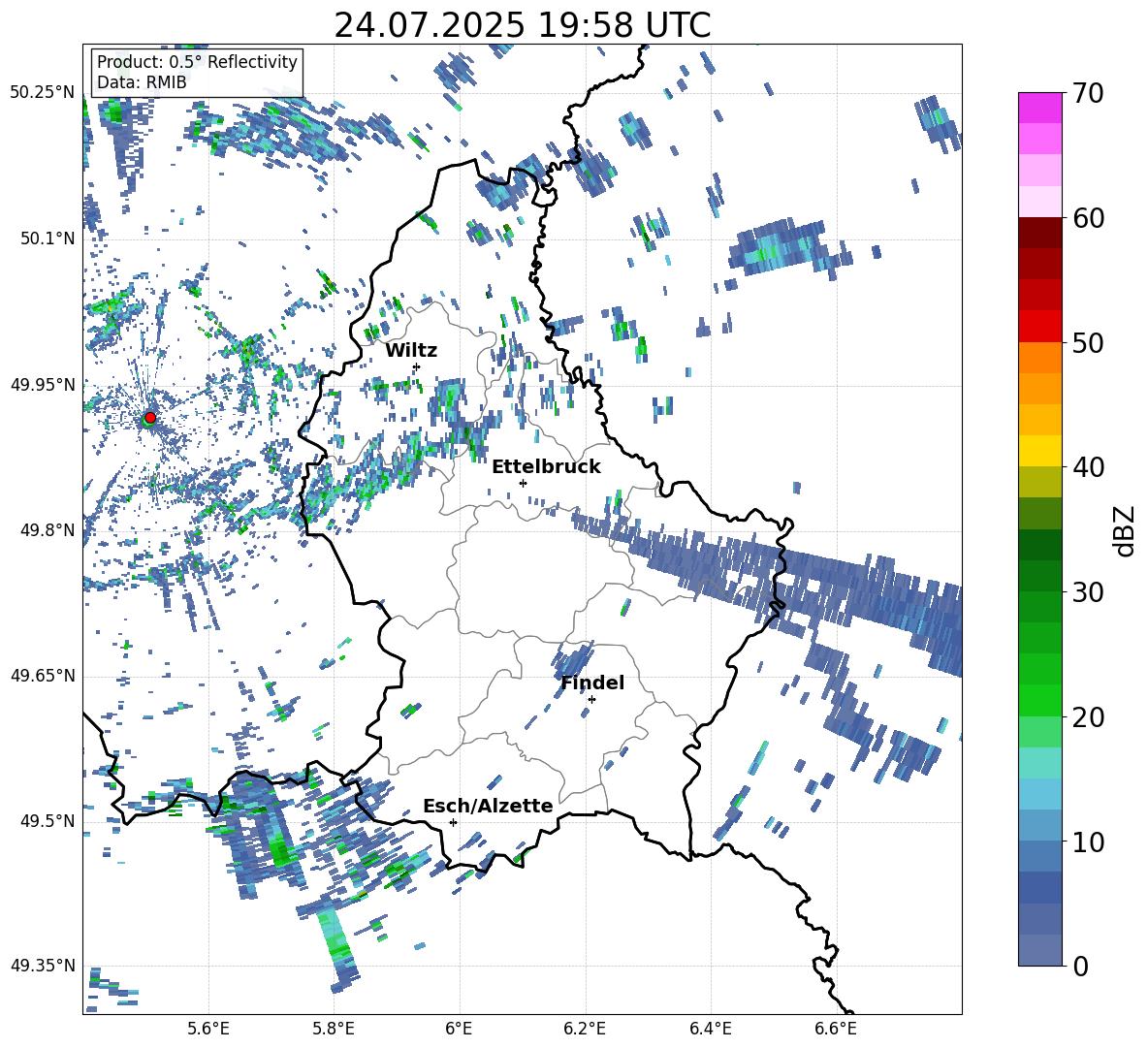Click the 6.4°E longitude label

(x=710, y=1029)
